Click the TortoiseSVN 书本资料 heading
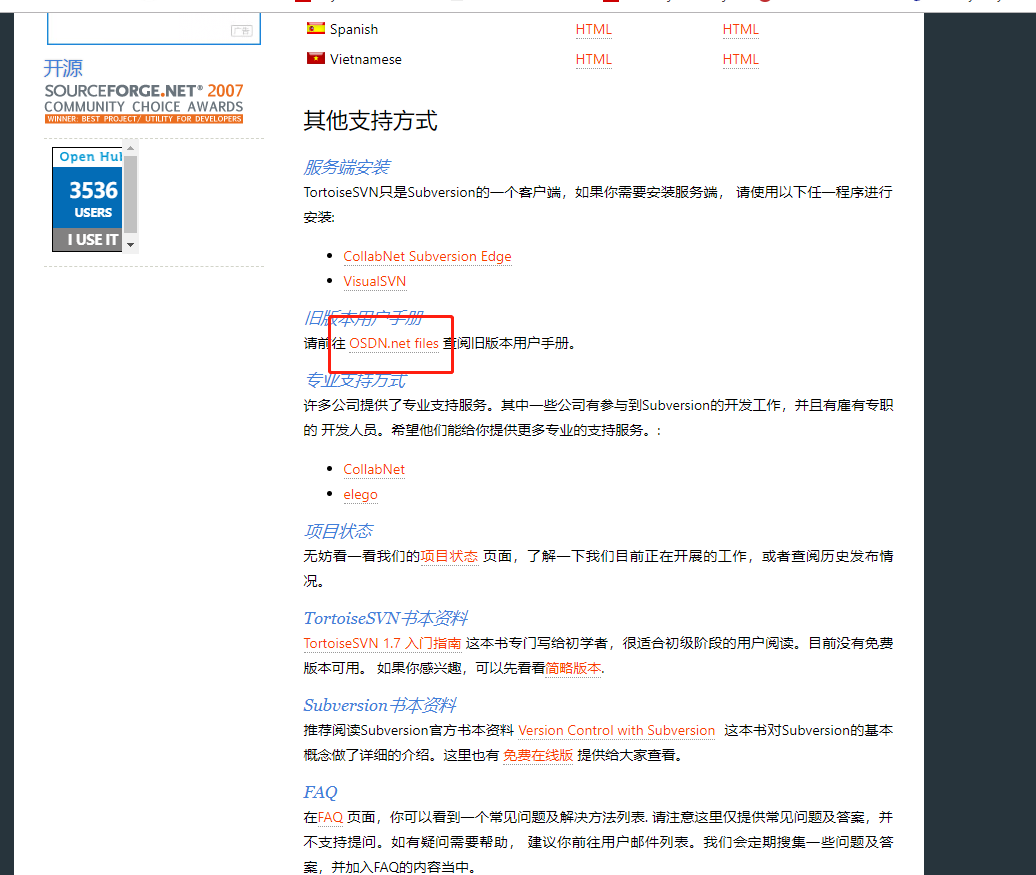 [386, 619]
